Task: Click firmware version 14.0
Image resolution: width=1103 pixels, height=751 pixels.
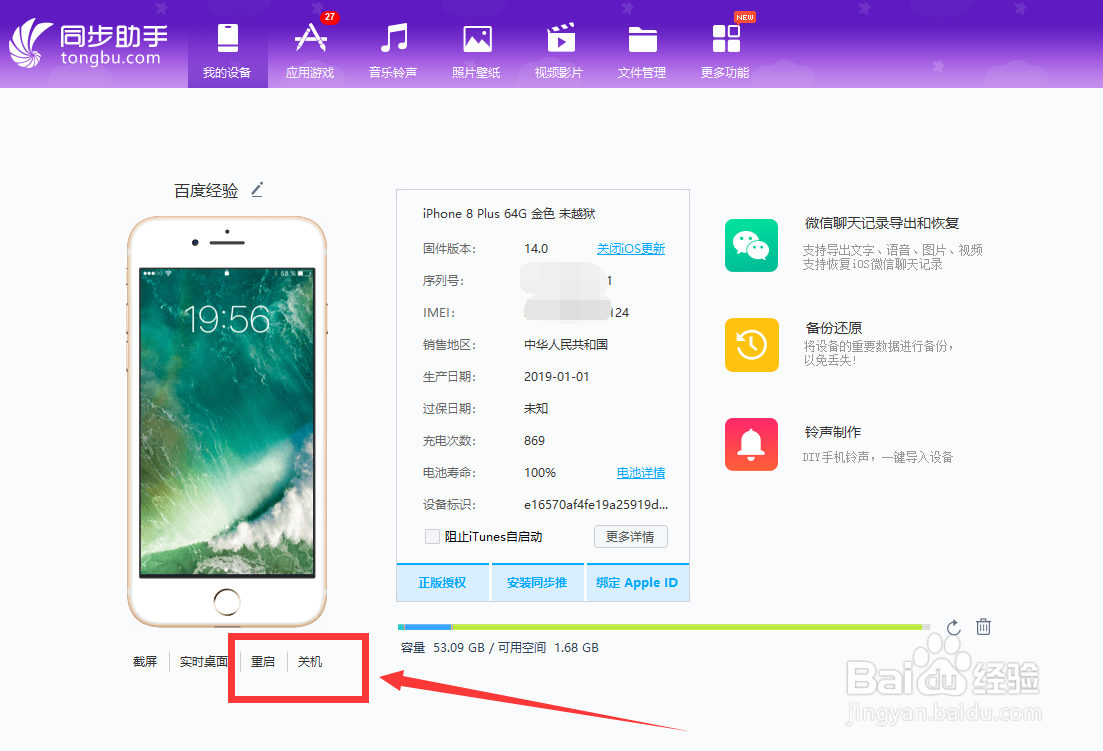Action: [536, 249]
